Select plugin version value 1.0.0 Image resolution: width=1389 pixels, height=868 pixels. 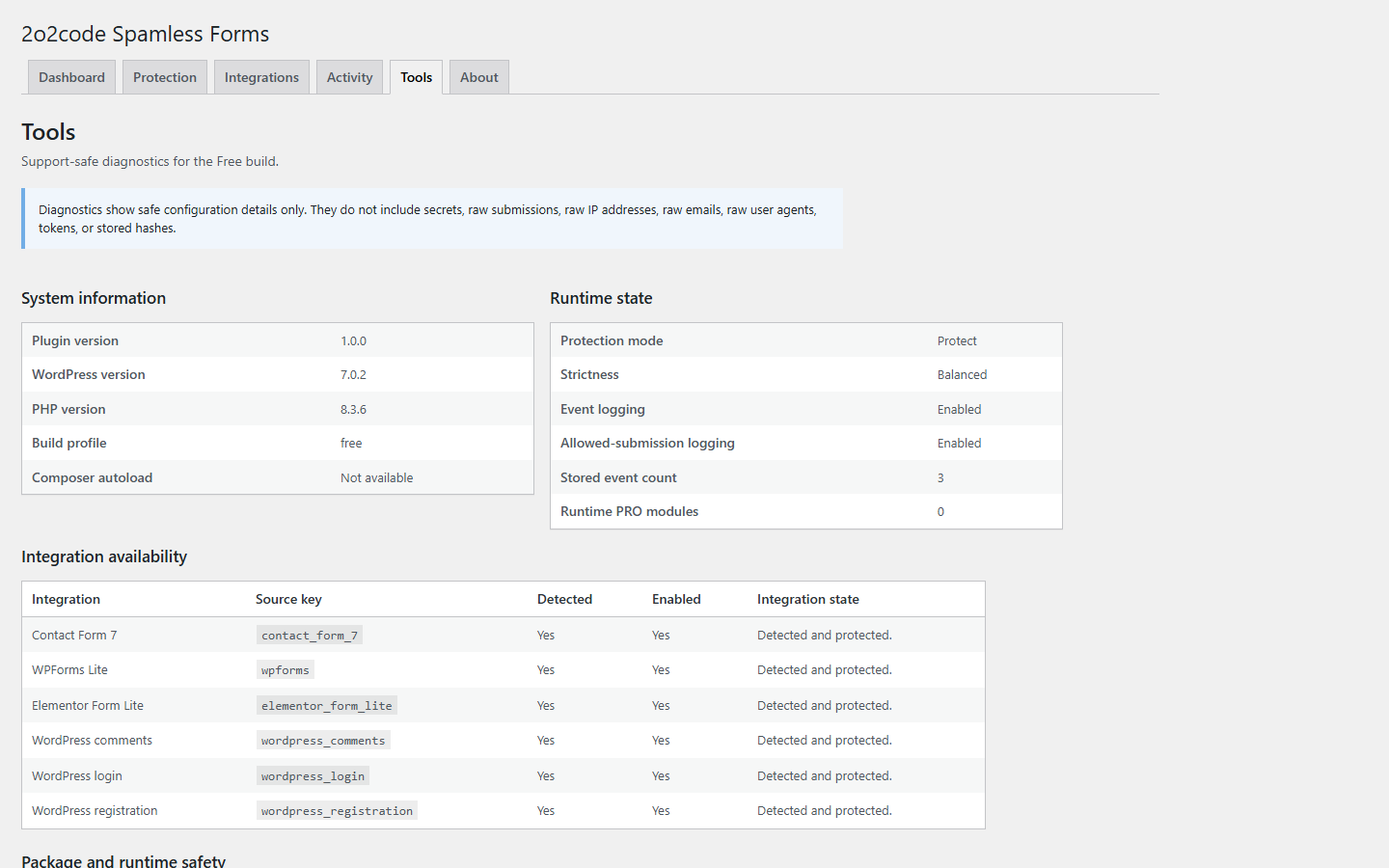click(x=353, y=341)
